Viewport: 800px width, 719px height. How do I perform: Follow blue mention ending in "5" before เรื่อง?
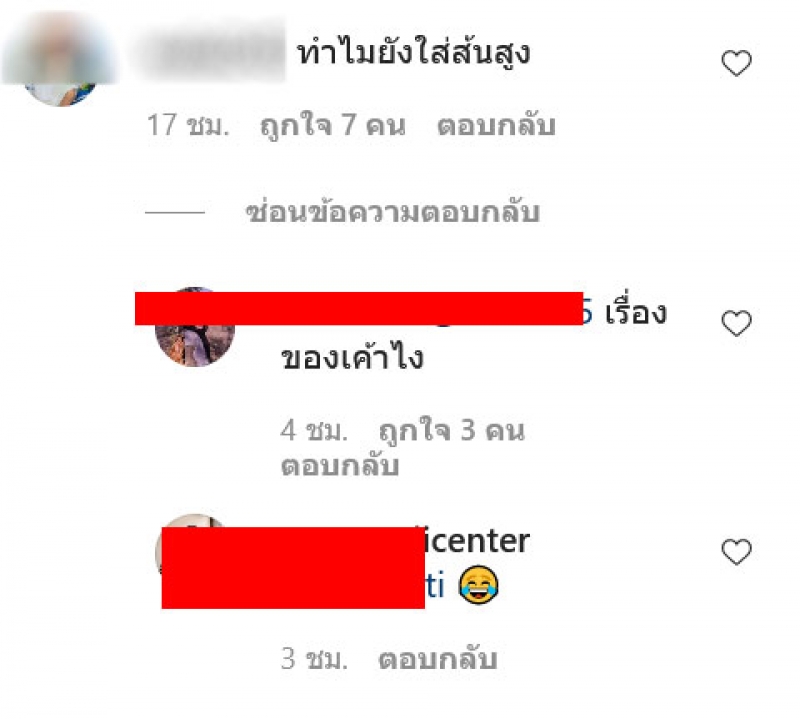pyautogui.click(x=588, y=313)
